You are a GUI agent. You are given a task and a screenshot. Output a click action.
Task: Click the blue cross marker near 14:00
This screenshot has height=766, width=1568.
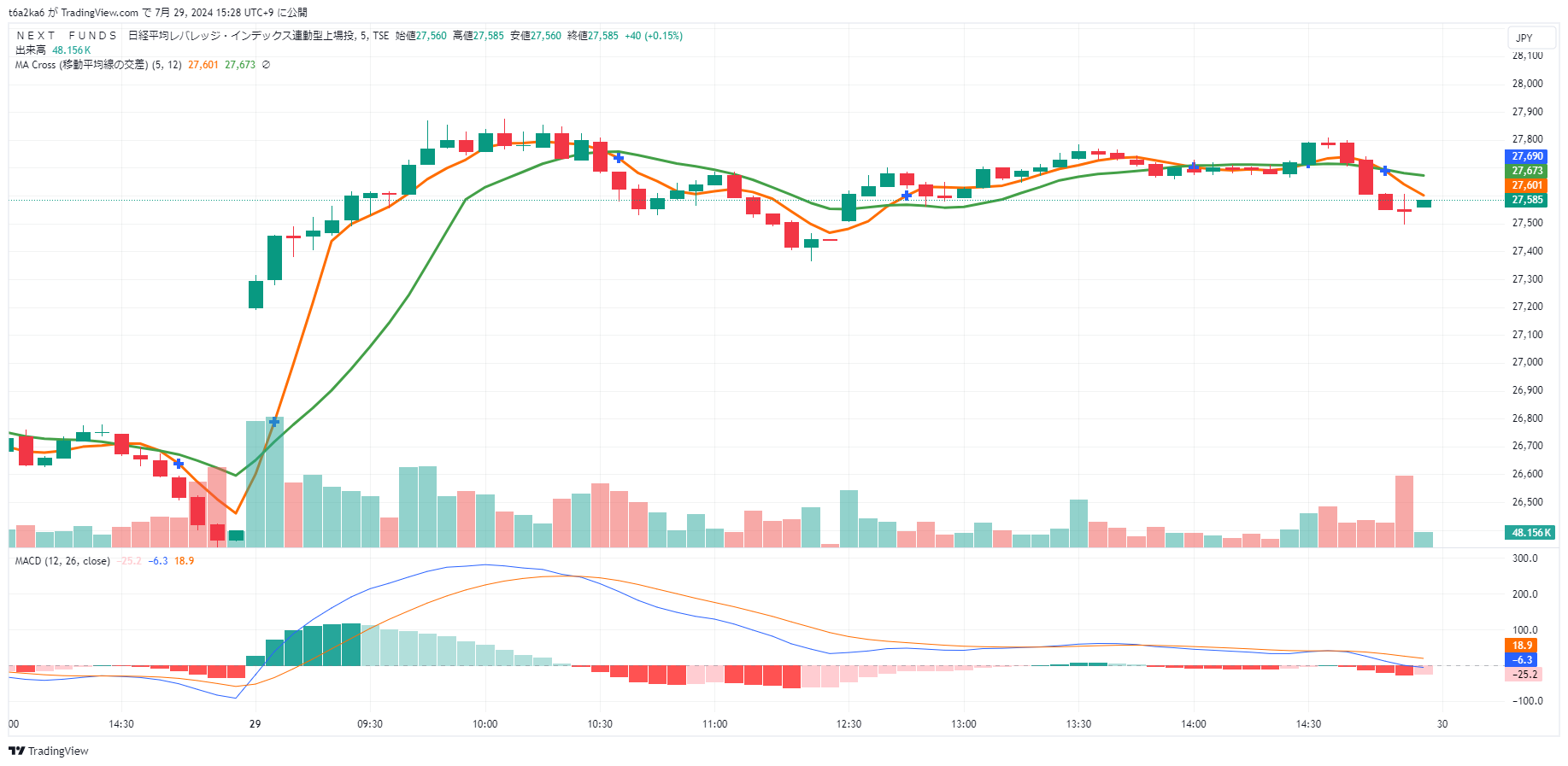pyautogui.click(x=1194, y=167)
